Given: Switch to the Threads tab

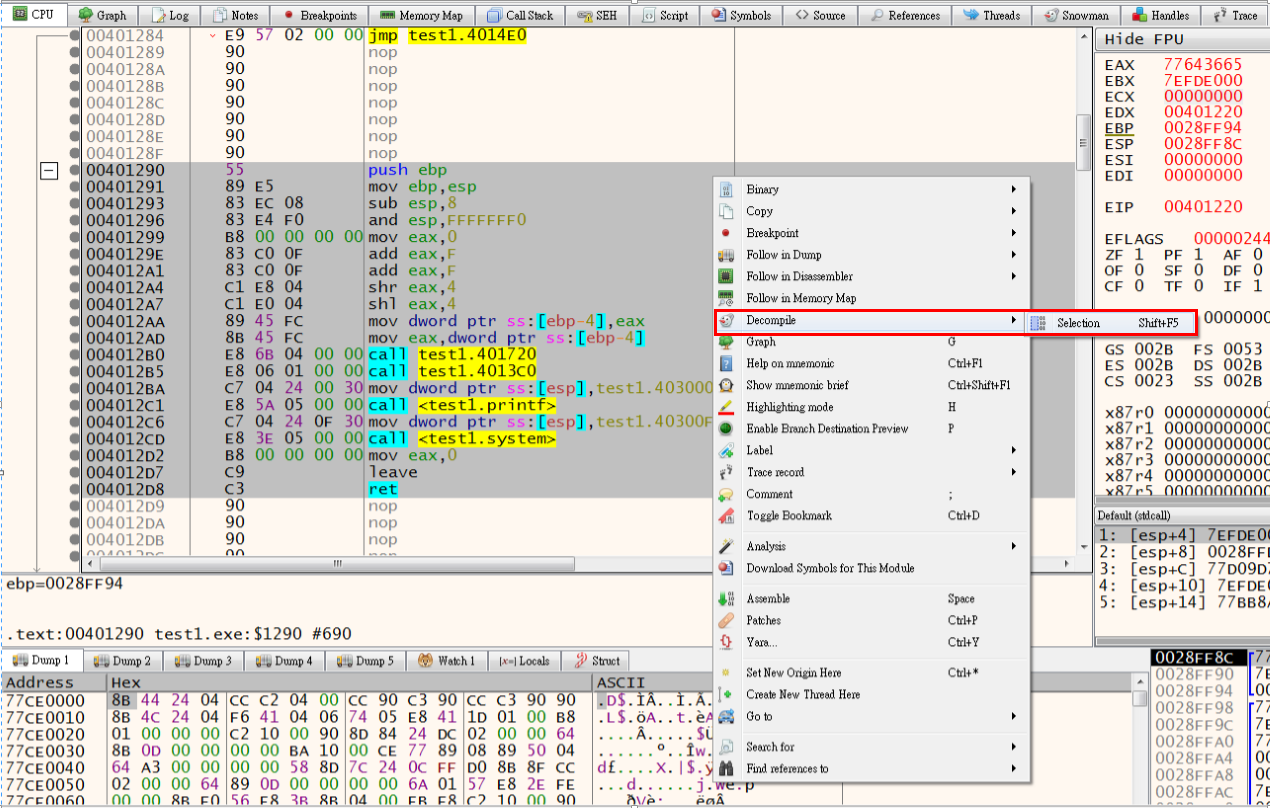Looking at the screenshot, I should 991,15.
